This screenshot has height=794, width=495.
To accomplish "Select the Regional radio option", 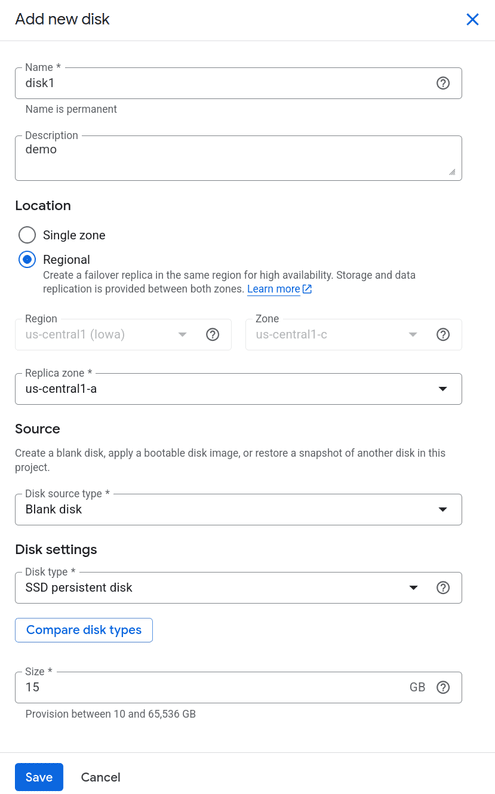I will pyautogui.click(x=27, y=260).
